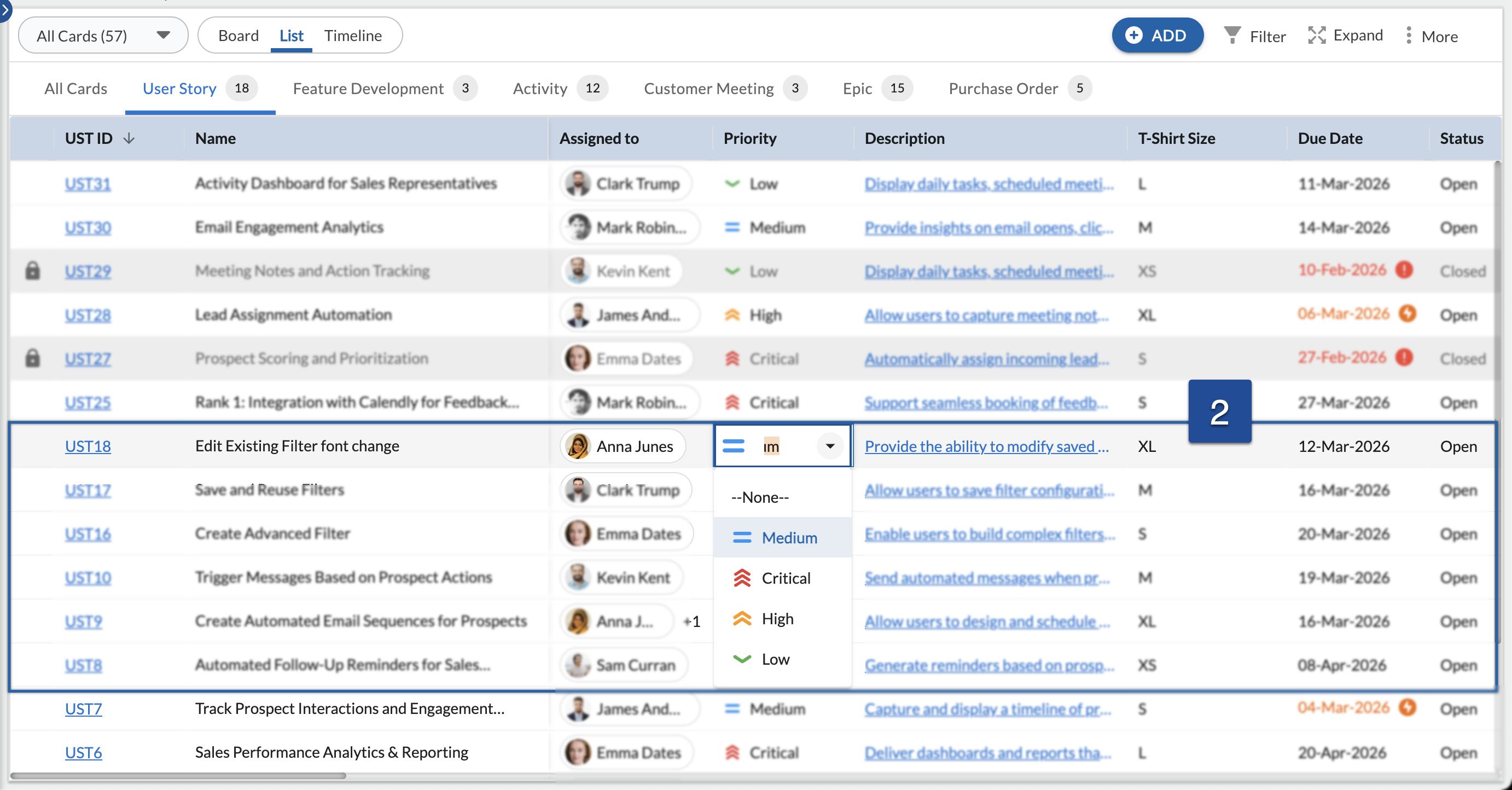Viewport: 1512px width, 790px height.
Task: Click the Name column header
Action: click(216, 138)
